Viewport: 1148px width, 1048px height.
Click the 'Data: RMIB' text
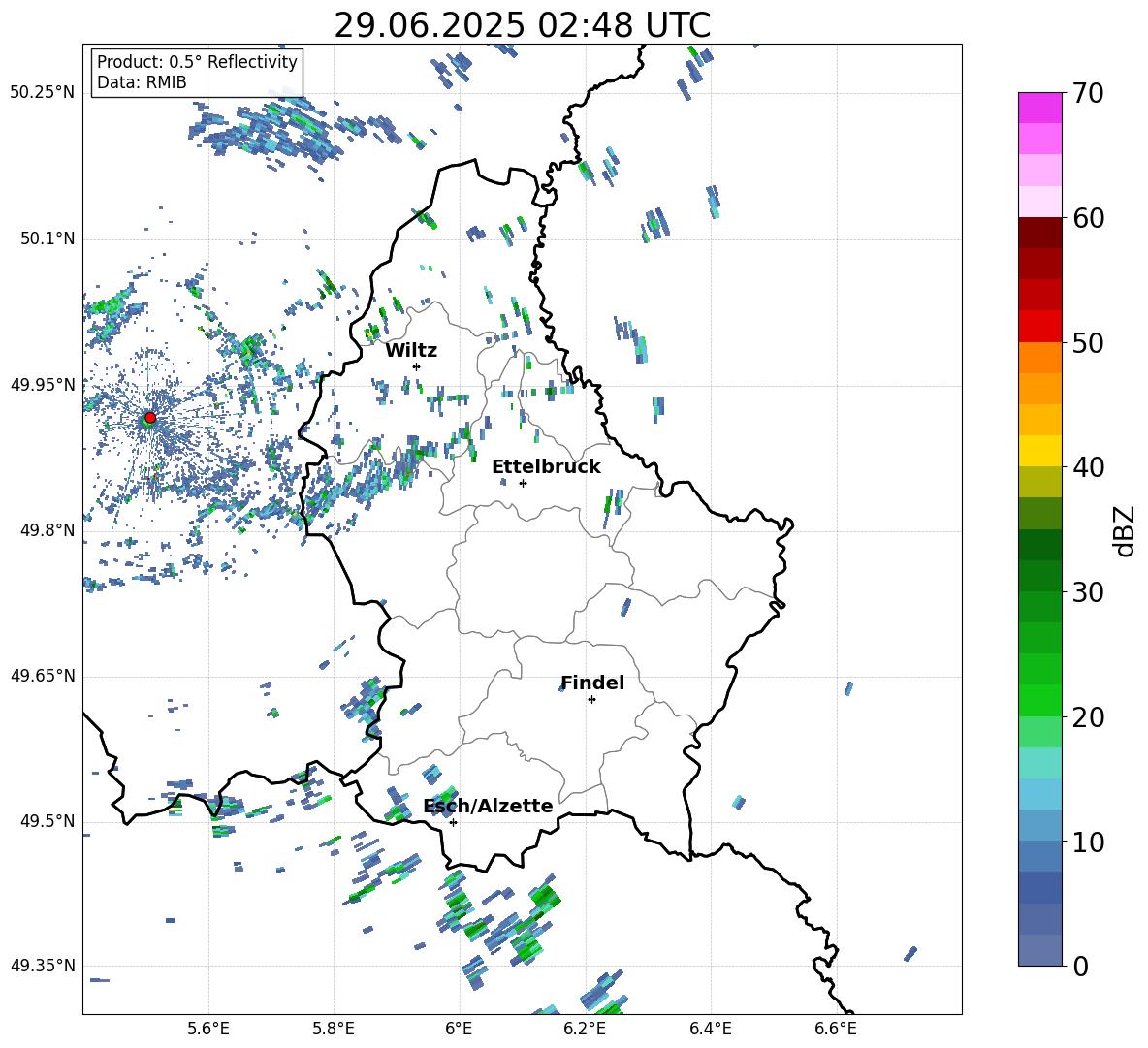coord(142,82)
